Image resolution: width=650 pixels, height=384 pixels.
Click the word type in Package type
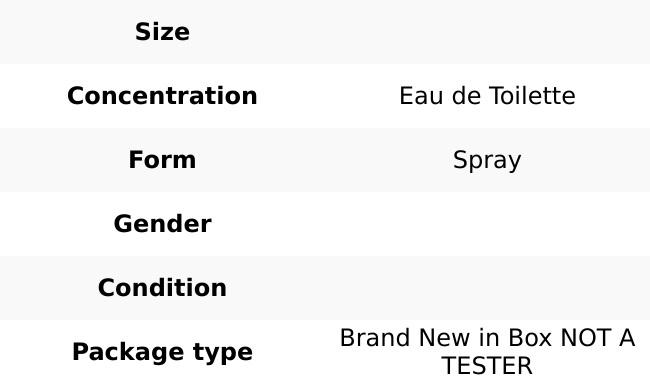(223, 352)
